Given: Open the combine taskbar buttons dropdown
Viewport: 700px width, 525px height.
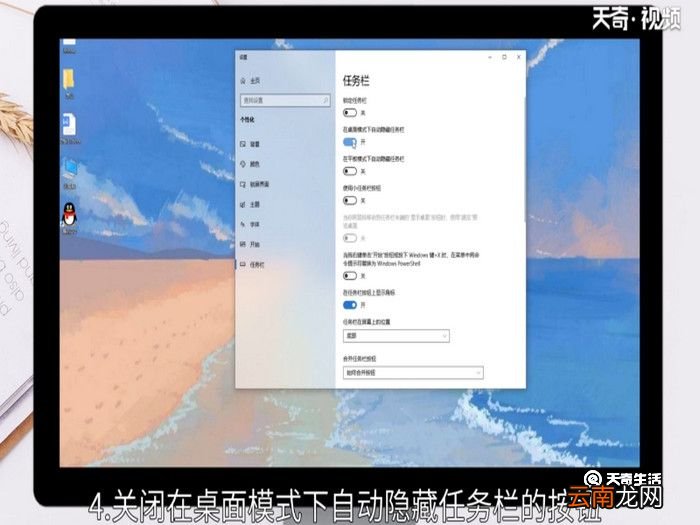Looking at the screenshot, I should tap(413, 372).
